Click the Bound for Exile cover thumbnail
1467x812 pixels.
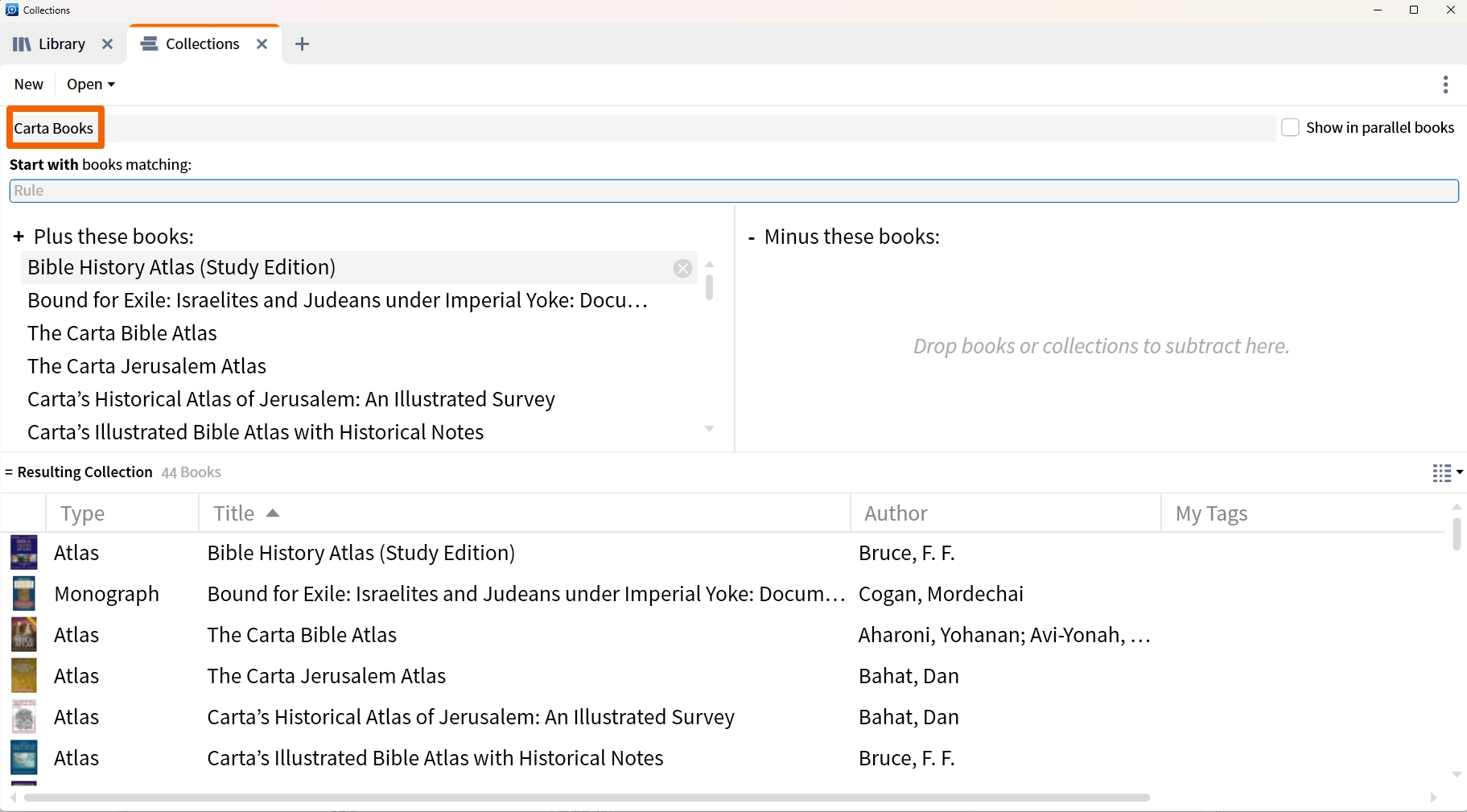coord(23,594)
